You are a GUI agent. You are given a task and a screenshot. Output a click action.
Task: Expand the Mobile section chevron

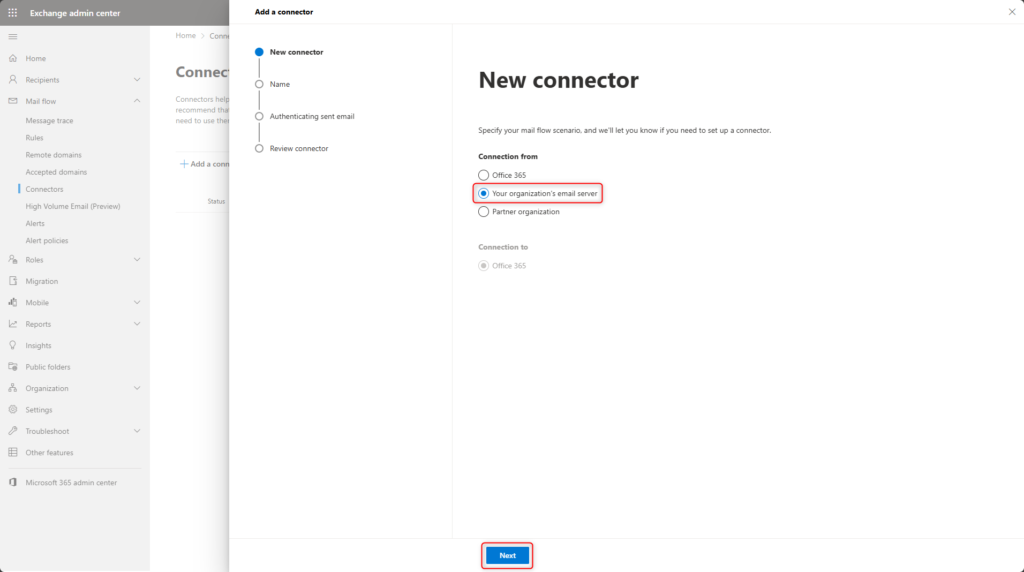coord(137,303)
